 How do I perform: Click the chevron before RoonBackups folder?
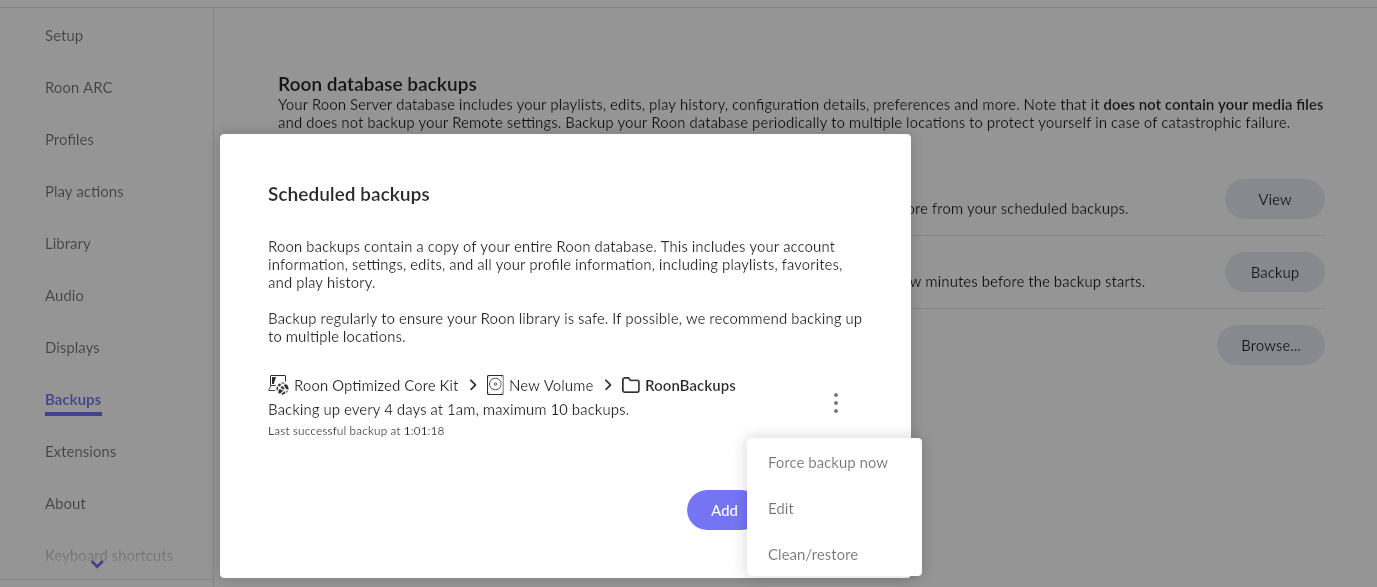click(x=608, y=385)
